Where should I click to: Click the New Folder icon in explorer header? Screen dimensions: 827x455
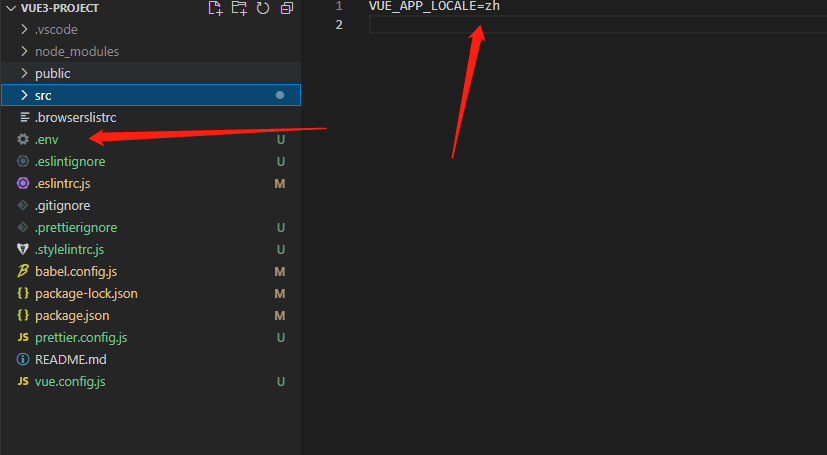[239, 8]
